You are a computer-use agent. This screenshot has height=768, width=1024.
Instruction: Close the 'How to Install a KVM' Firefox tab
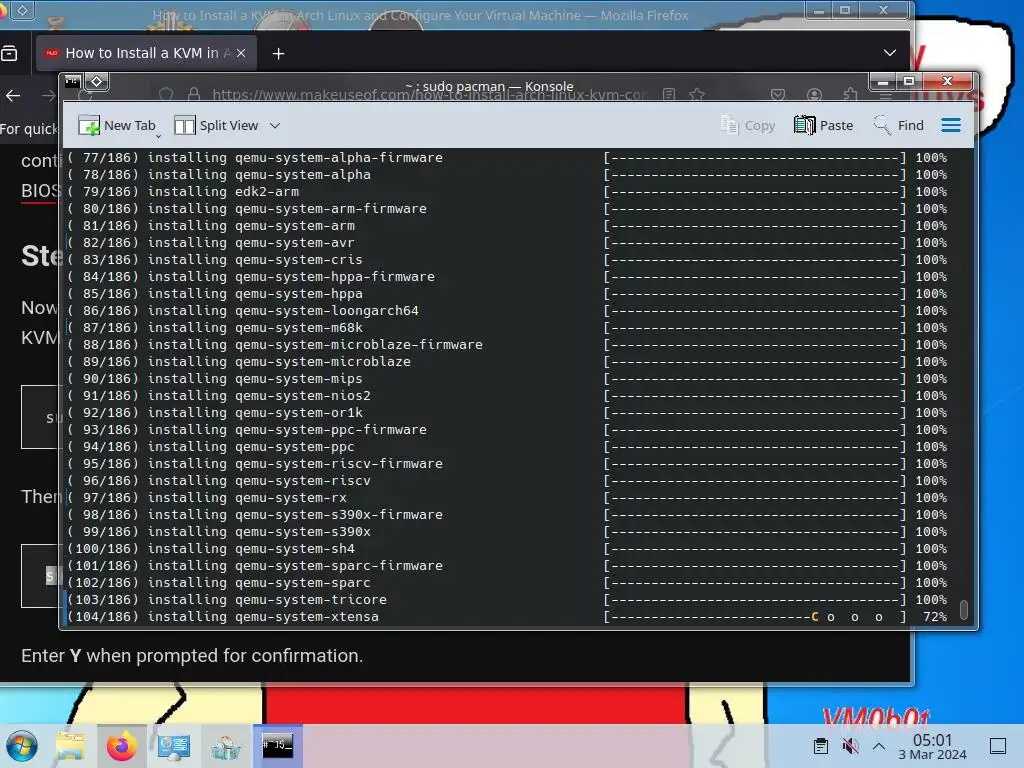241,54
